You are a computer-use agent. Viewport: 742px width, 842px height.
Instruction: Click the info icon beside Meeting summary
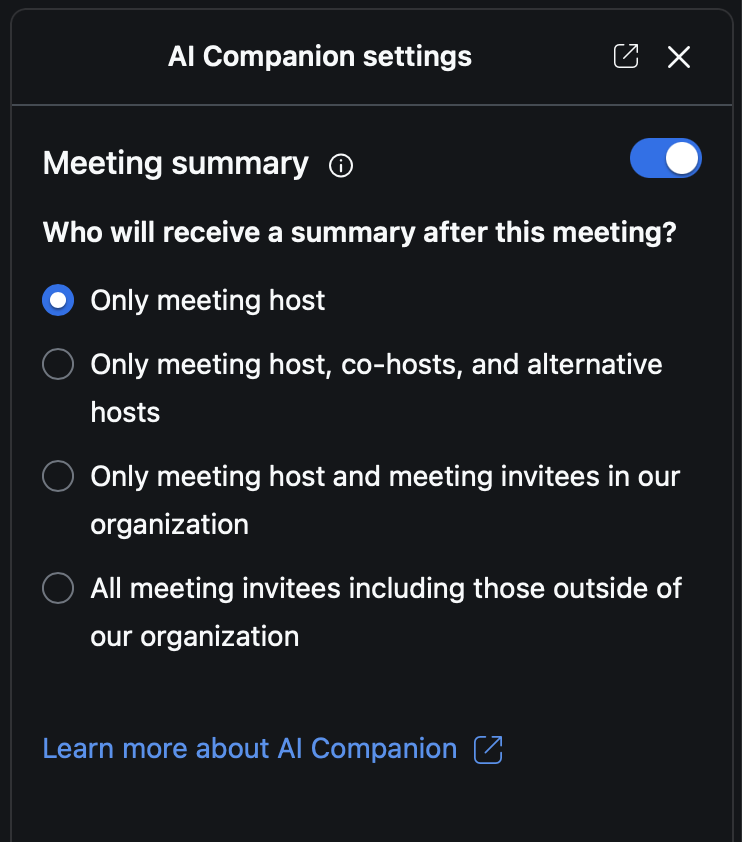point(341,165)
